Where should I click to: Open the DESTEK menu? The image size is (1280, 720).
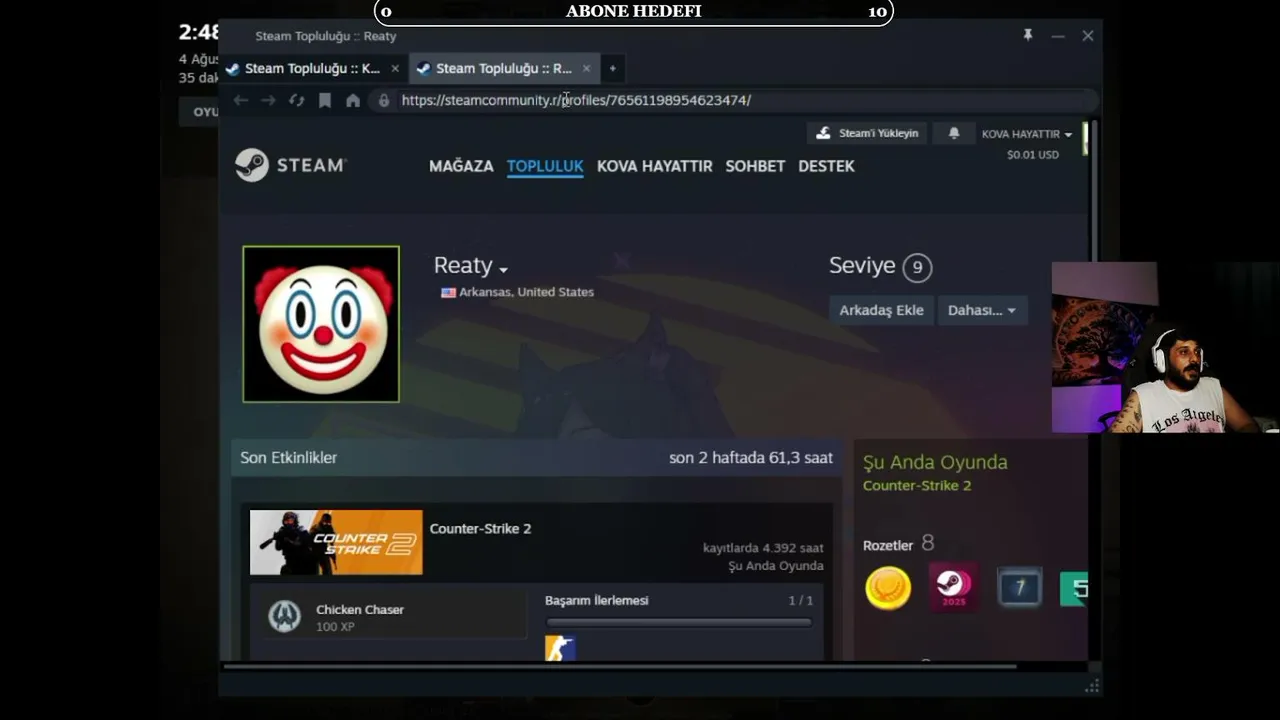click(x=826, y=166)
